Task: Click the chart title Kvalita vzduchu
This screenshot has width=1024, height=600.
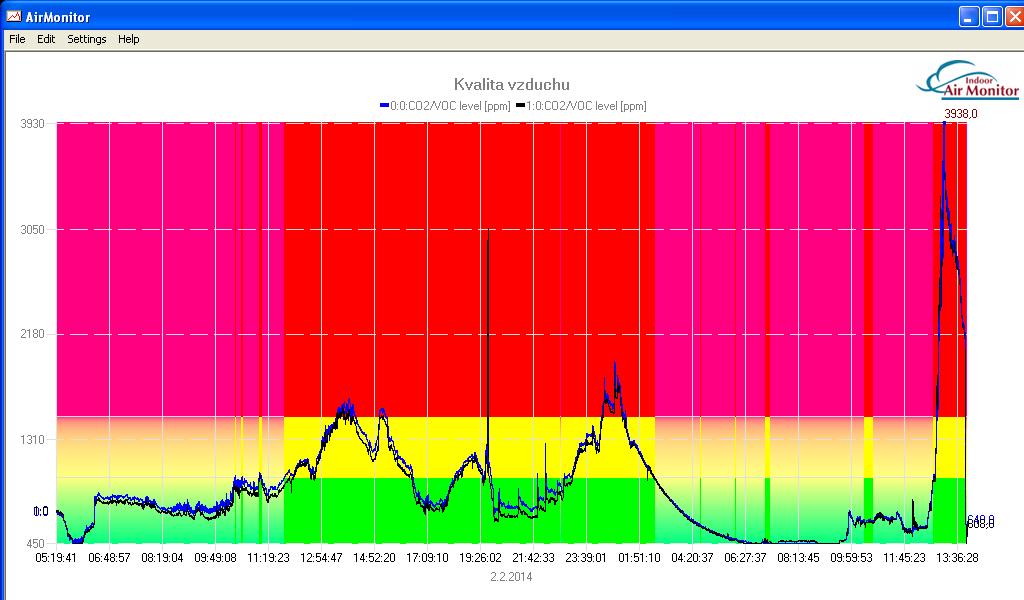Action: point(511,85)
